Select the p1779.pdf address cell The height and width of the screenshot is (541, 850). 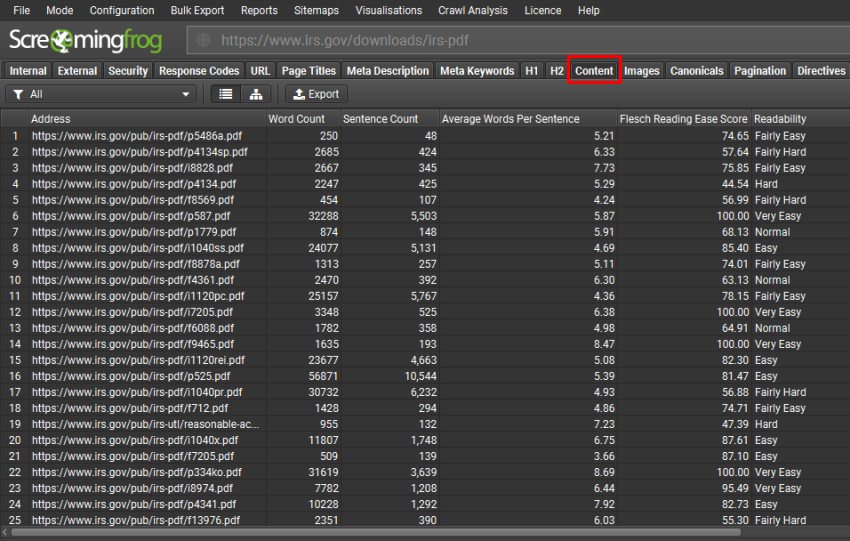134,232
